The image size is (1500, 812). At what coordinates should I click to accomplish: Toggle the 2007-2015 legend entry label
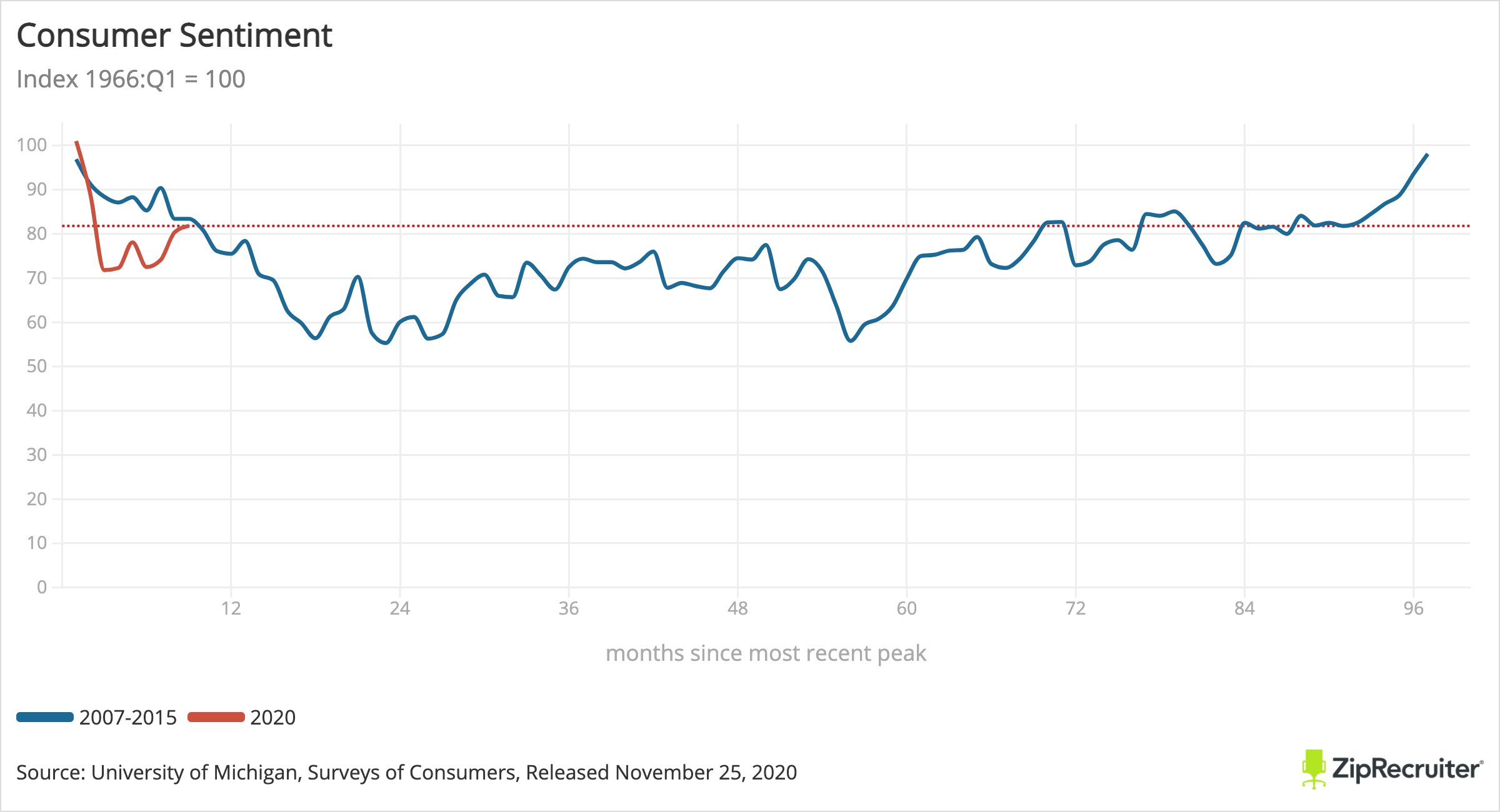coord(128,717)
